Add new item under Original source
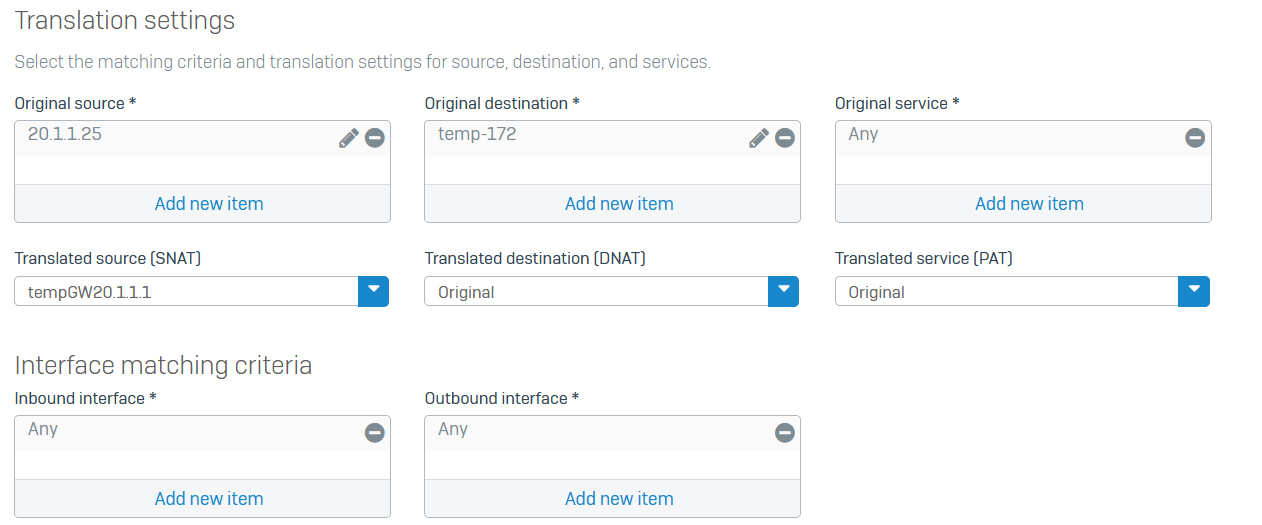 point(209,204)
